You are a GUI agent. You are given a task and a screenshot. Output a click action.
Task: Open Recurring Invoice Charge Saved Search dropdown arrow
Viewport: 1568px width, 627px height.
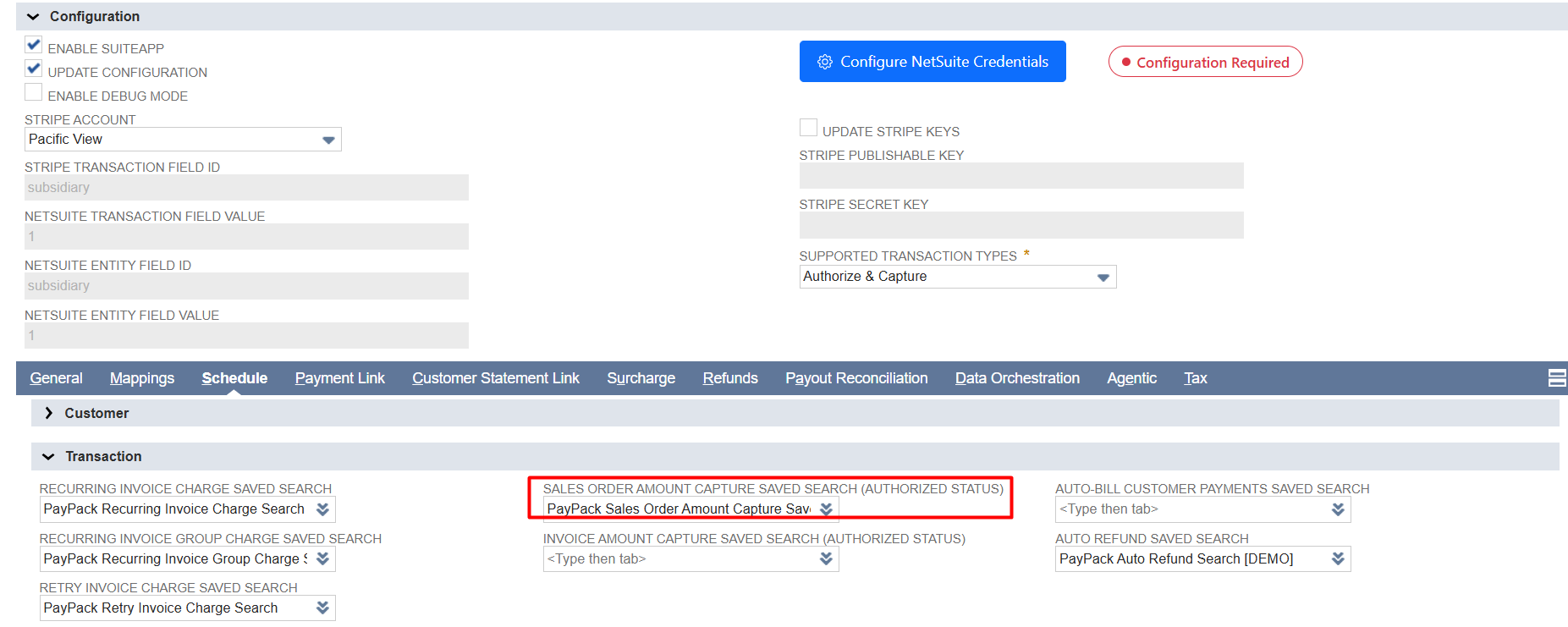322,509
